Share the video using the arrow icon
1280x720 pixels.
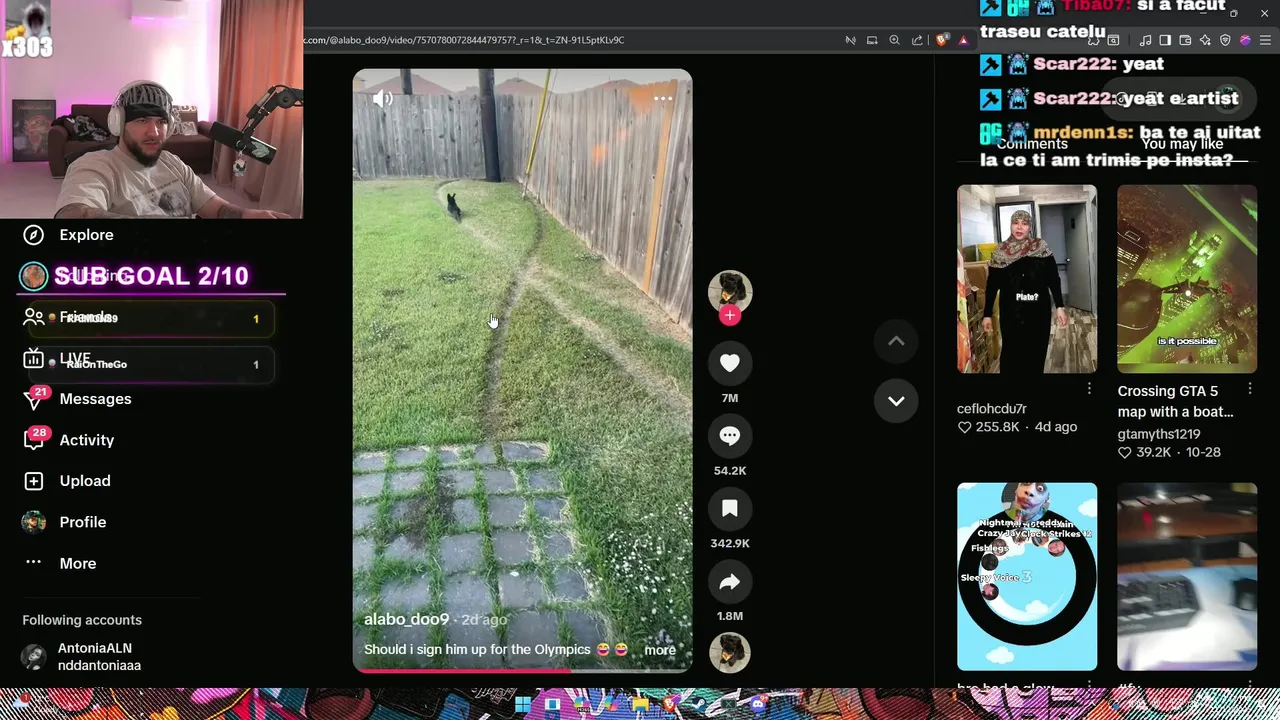730,582
